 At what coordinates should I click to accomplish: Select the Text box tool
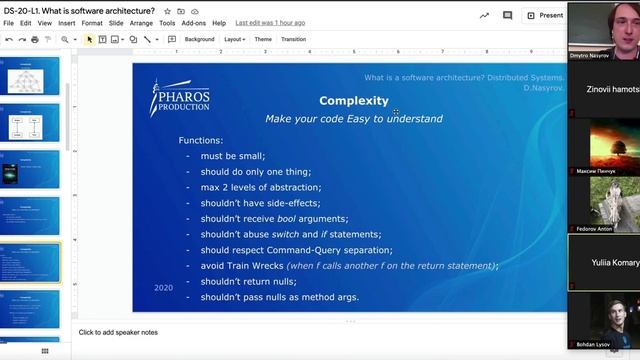click(x=102, y=40)
